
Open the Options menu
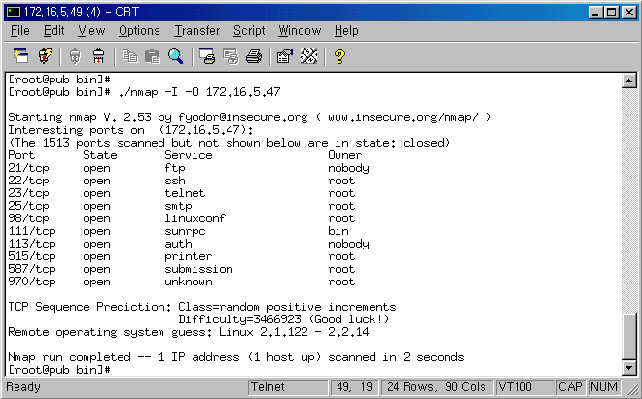(139, 31)
